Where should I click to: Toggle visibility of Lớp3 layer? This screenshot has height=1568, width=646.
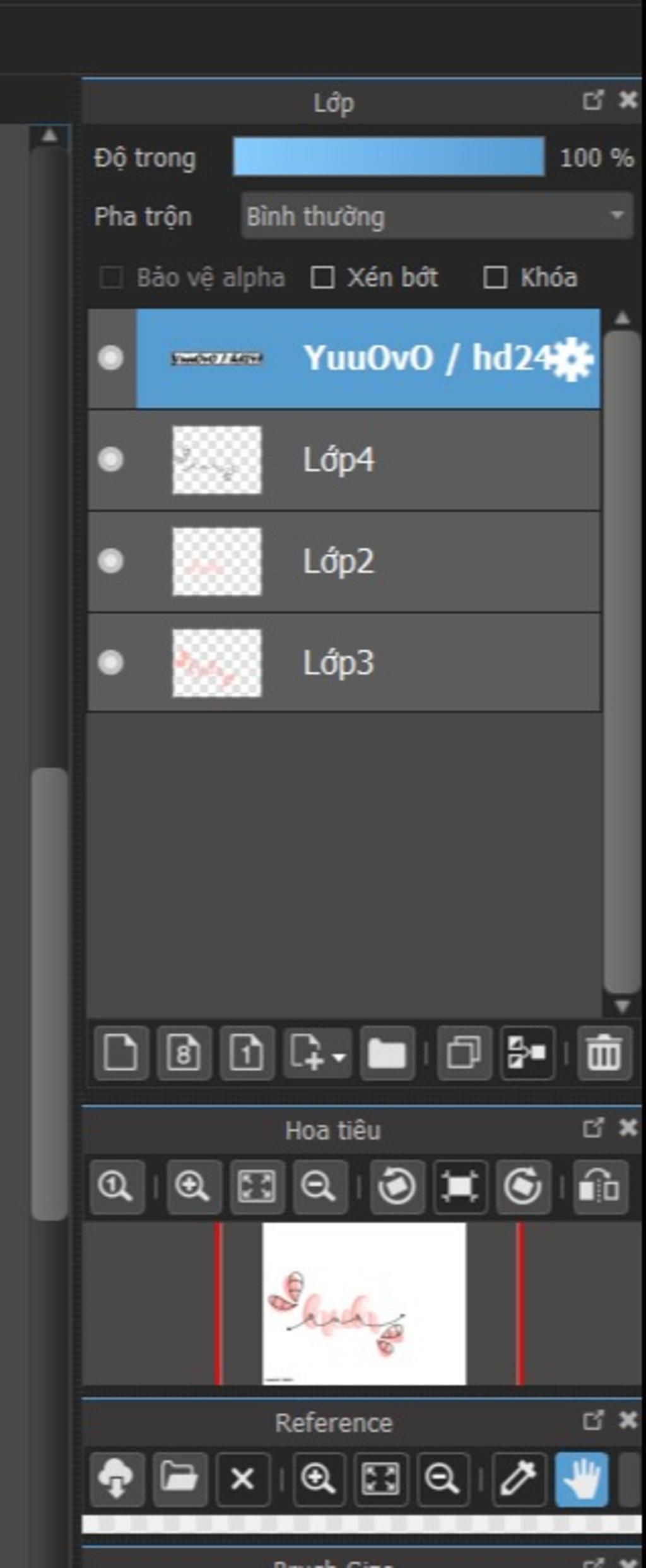coord(110,663)
